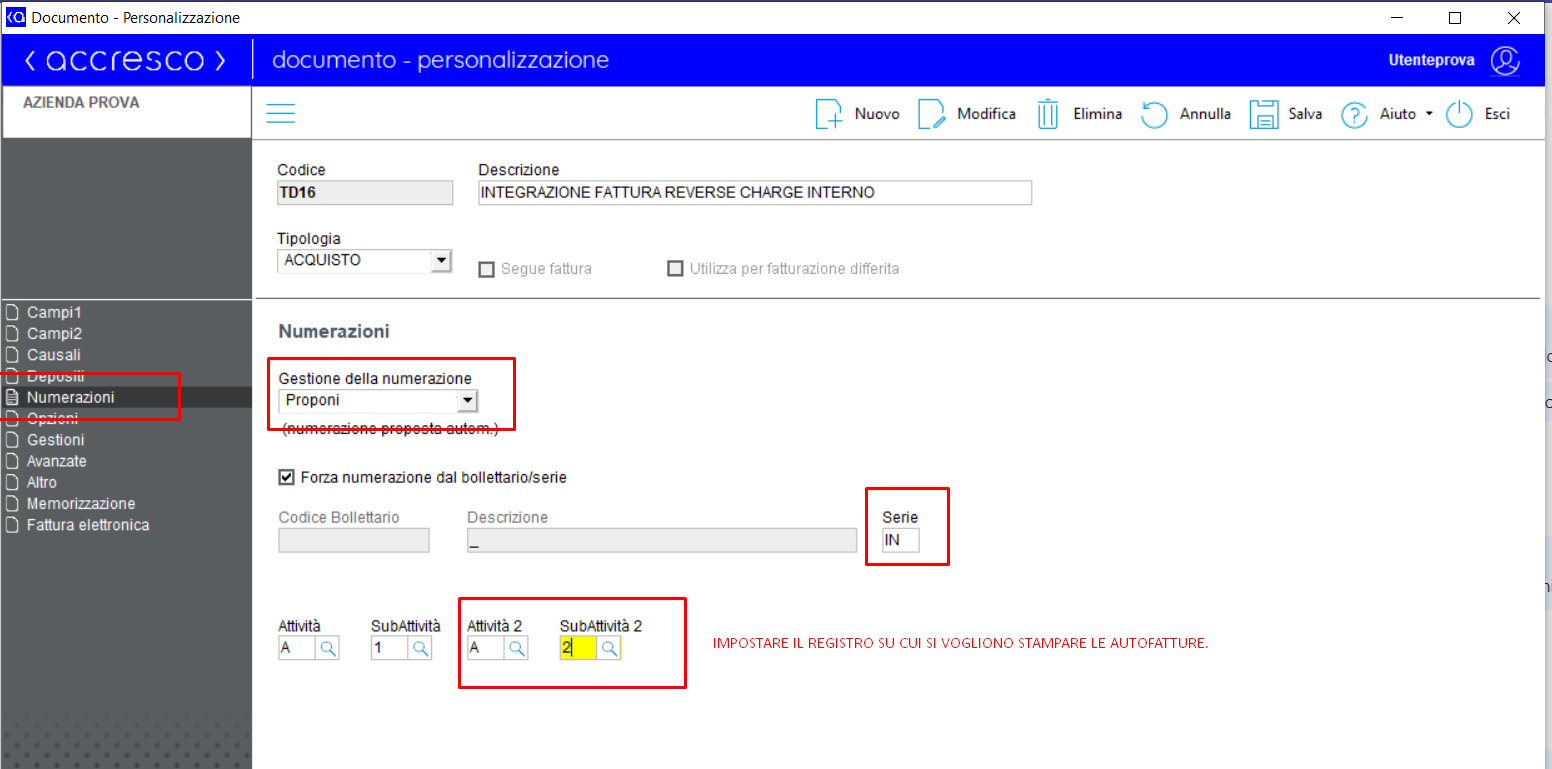Screen dimensions: 1552x769
Task: Open lookup magnifier for SubAttività
Action: point(421,648)
